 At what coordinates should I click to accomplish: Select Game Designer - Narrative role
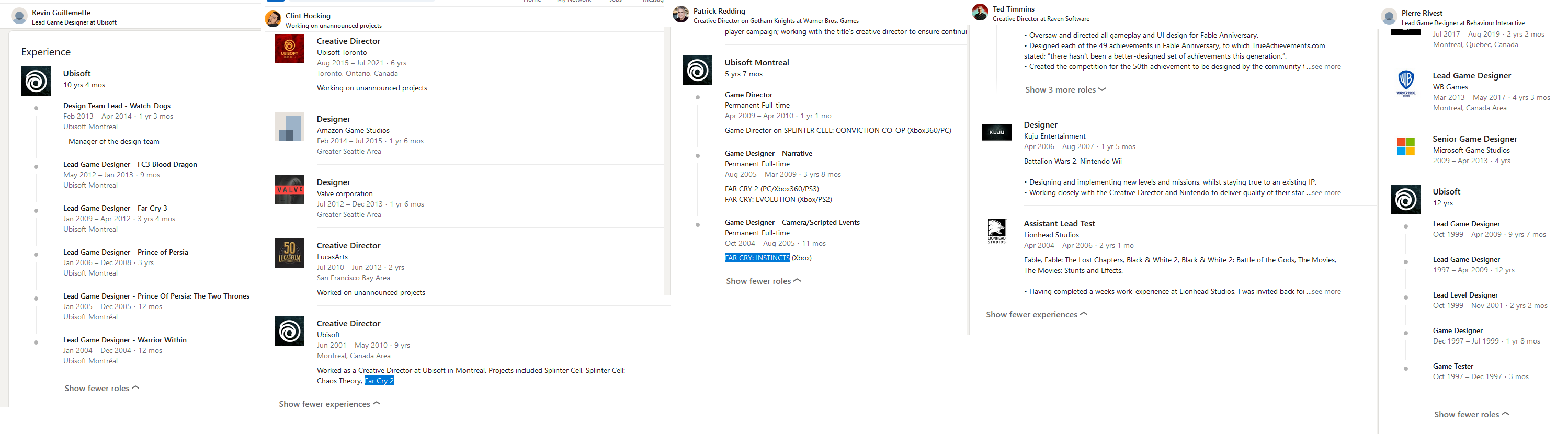coord(769,153)
